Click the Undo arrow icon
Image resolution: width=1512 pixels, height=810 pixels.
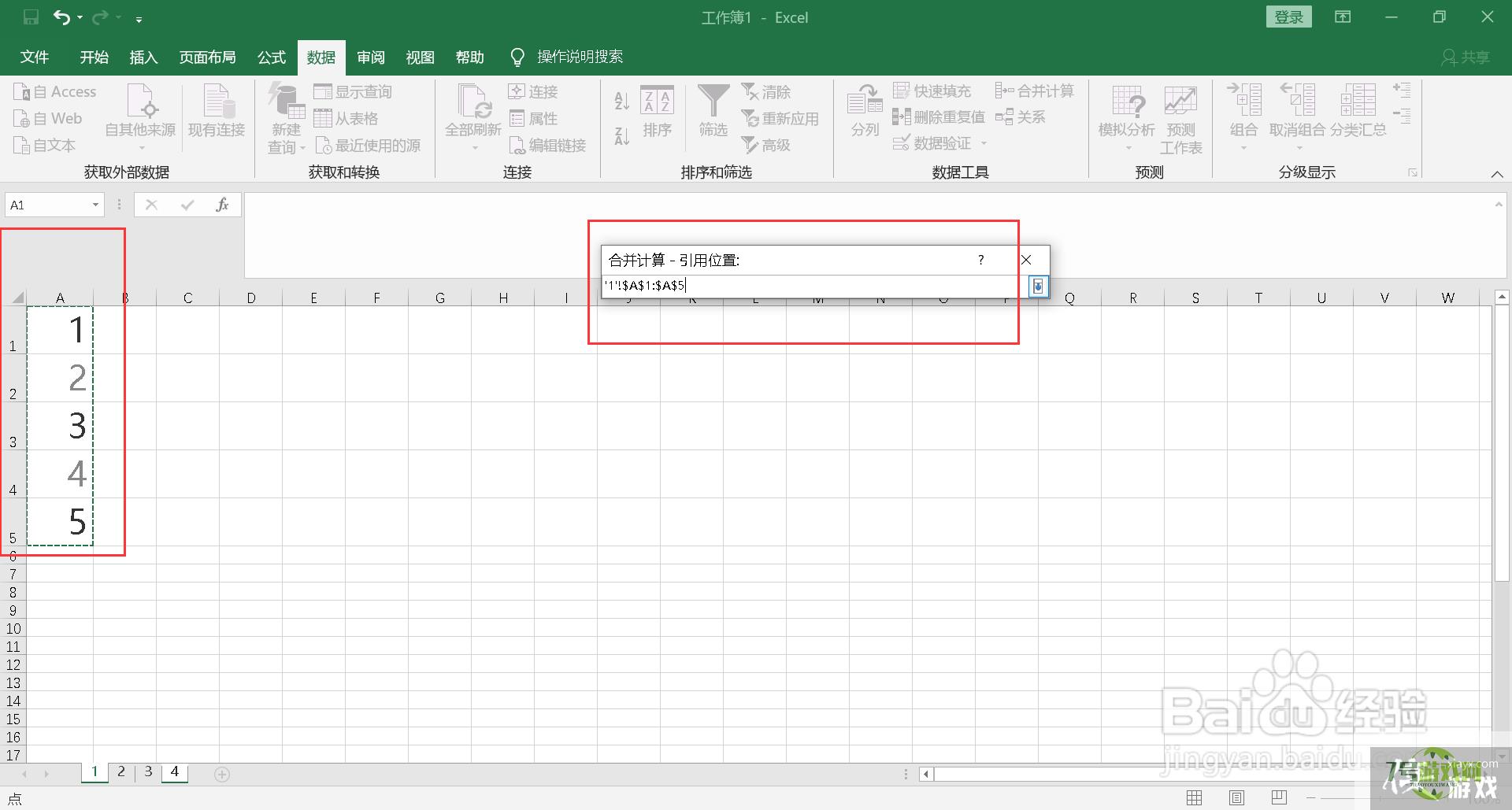[x=62, y=17]
